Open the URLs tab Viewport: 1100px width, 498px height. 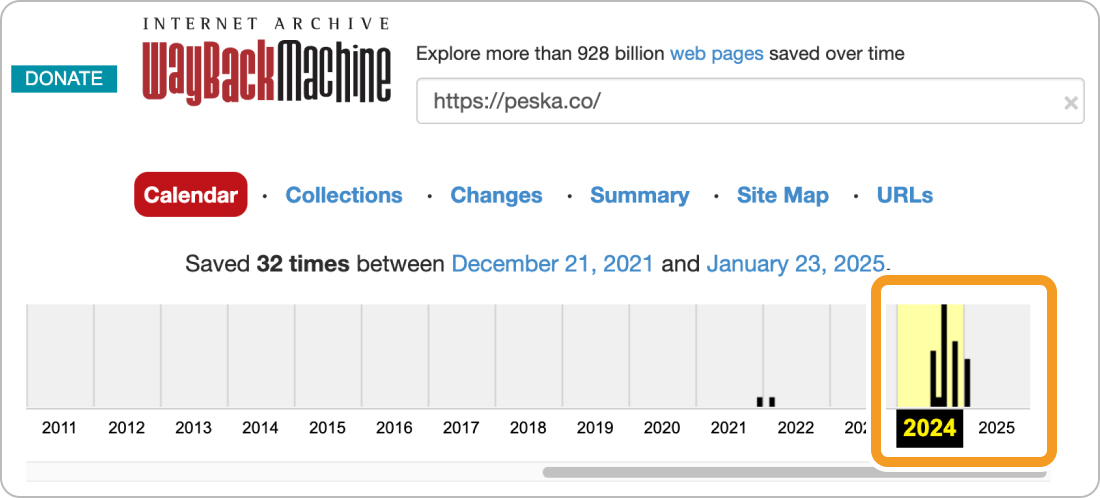(x=904, y=195)
